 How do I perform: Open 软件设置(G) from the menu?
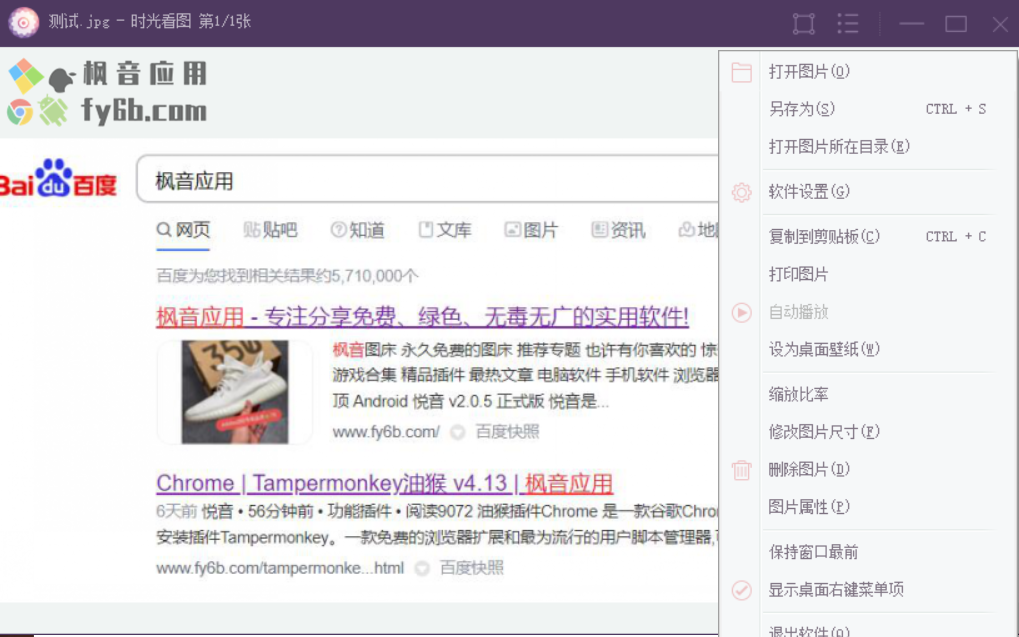809,192
